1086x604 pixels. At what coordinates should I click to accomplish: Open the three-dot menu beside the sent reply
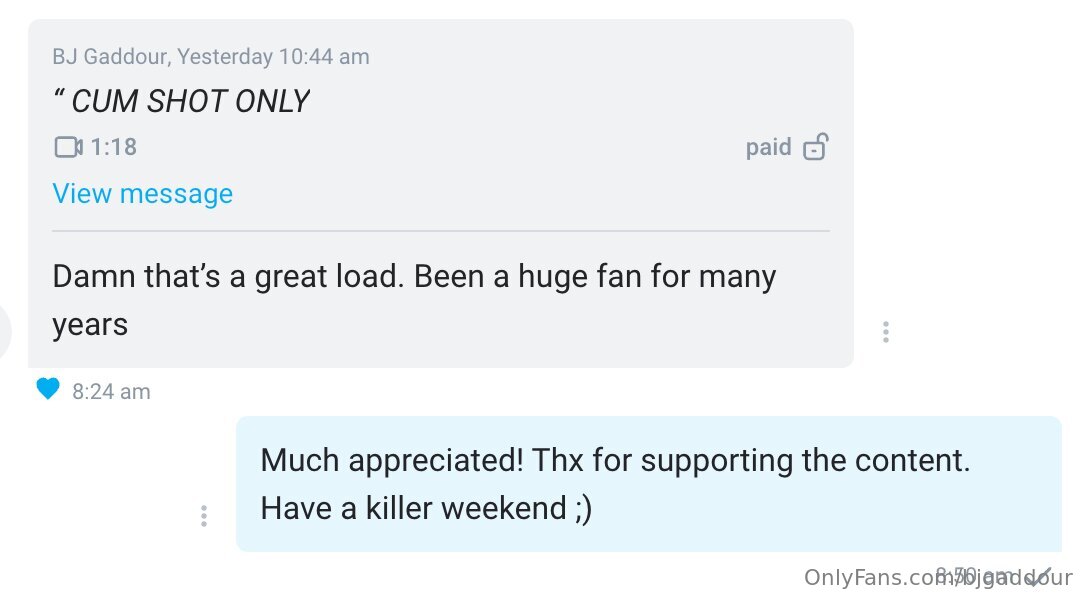(204, 515)
